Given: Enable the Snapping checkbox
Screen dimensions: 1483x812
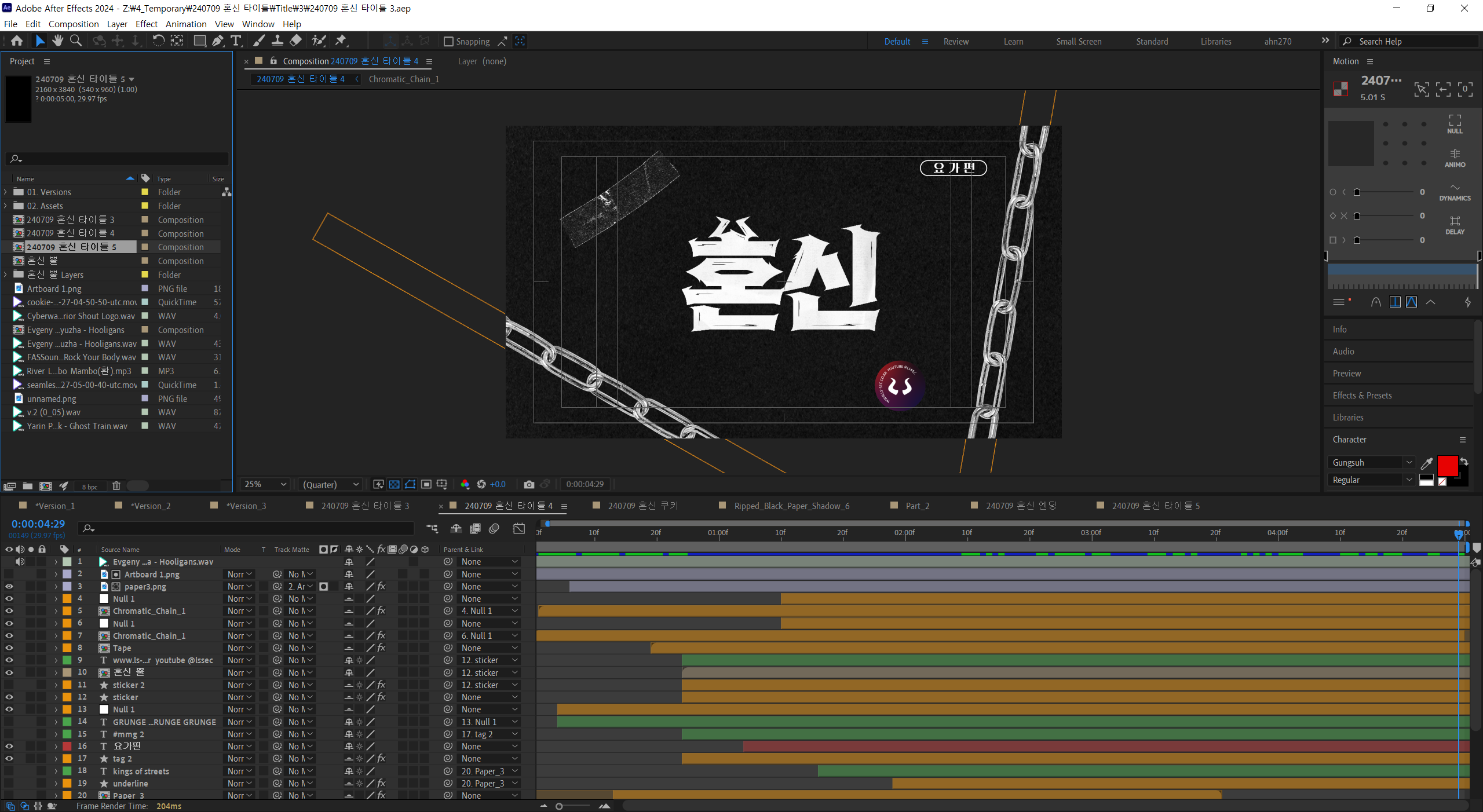Looking at the screenshot, I should 448,42.
